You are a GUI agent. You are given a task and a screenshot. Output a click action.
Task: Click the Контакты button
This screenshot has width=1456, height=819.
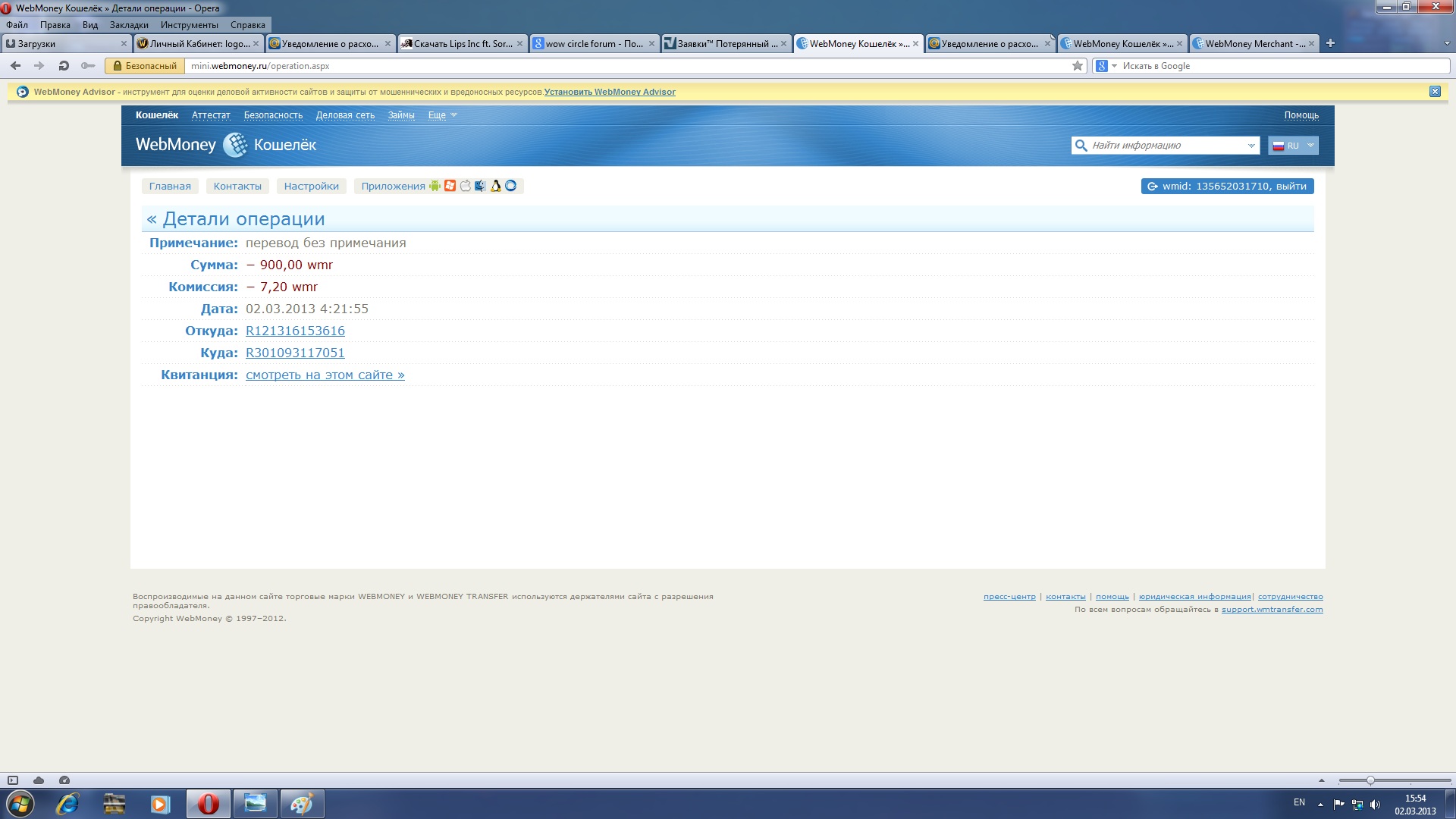(237, 187)
